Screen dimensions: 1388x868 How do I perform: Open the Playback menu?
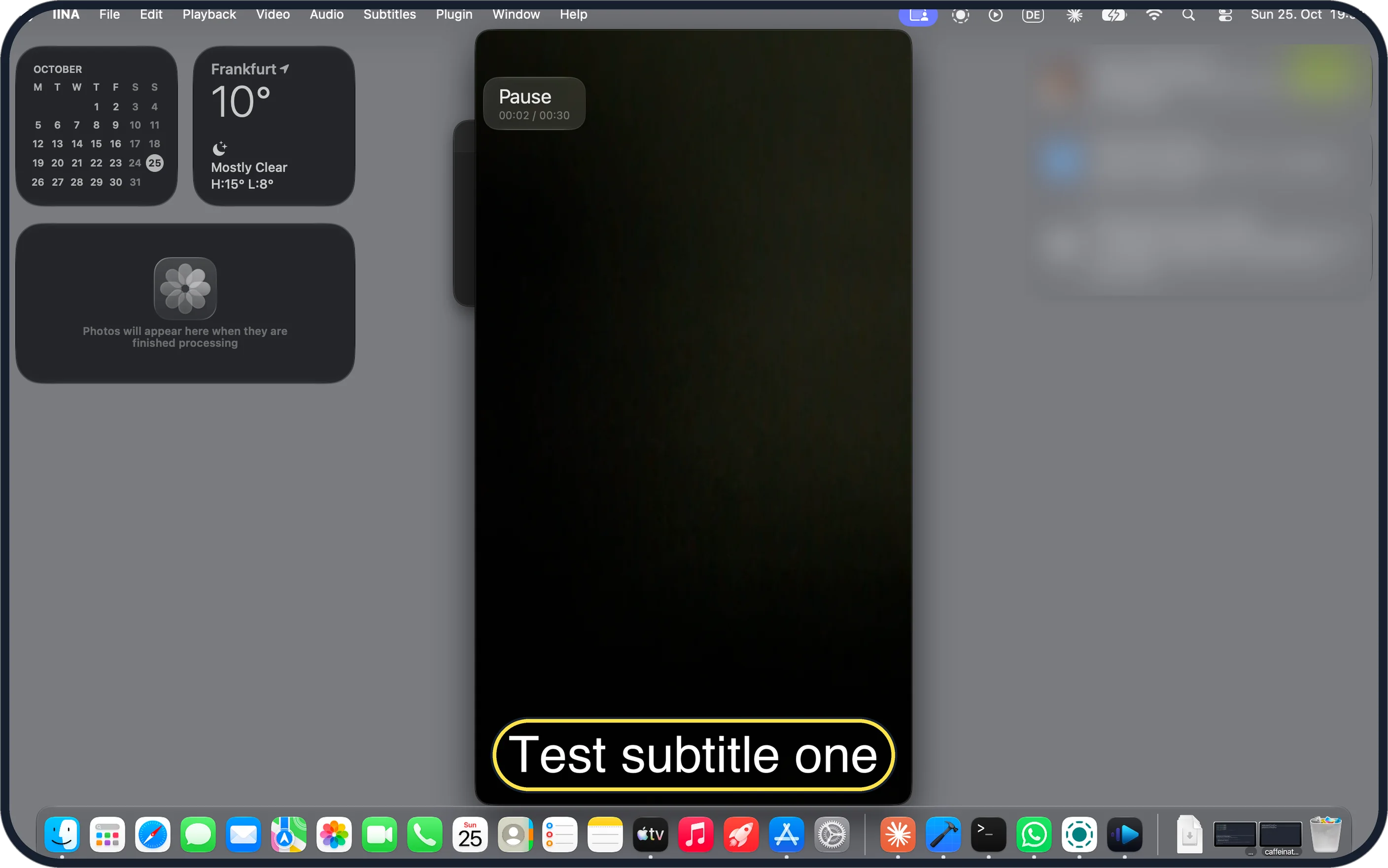[209, 14]
